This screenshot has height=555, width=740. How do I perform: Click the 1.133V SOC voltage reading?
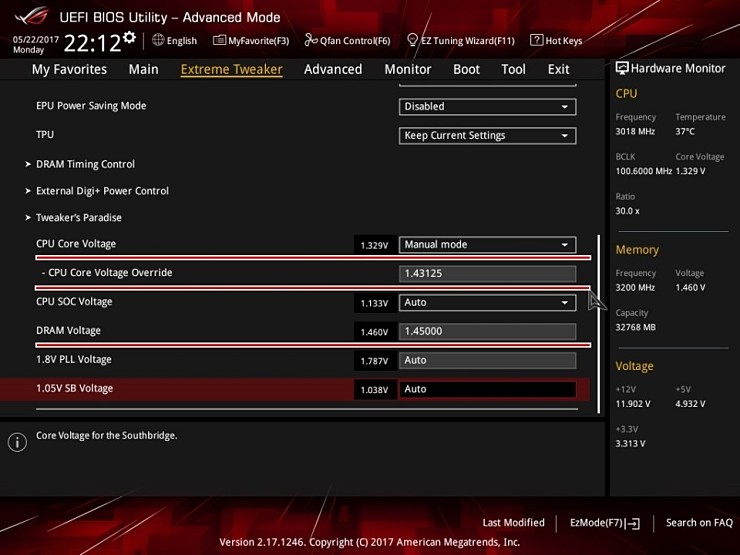(x=374, y=303)
